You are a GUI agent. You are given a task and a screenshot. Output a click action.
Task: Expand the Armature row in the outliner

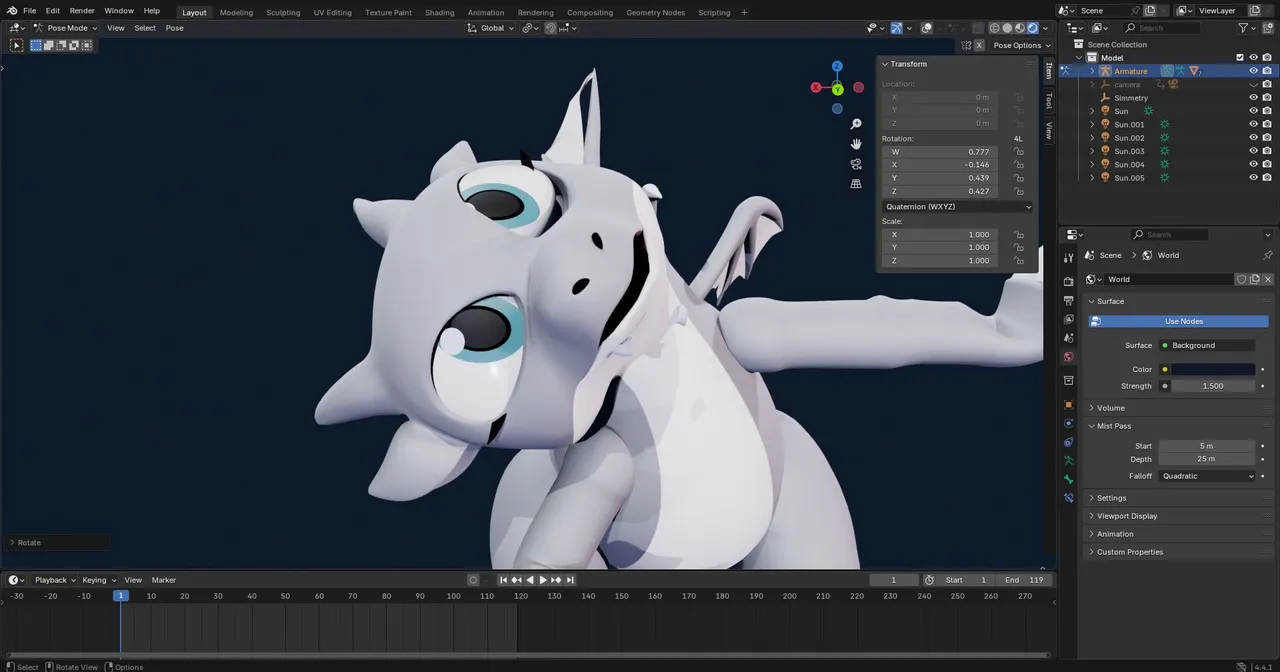tap(1092, 71)
